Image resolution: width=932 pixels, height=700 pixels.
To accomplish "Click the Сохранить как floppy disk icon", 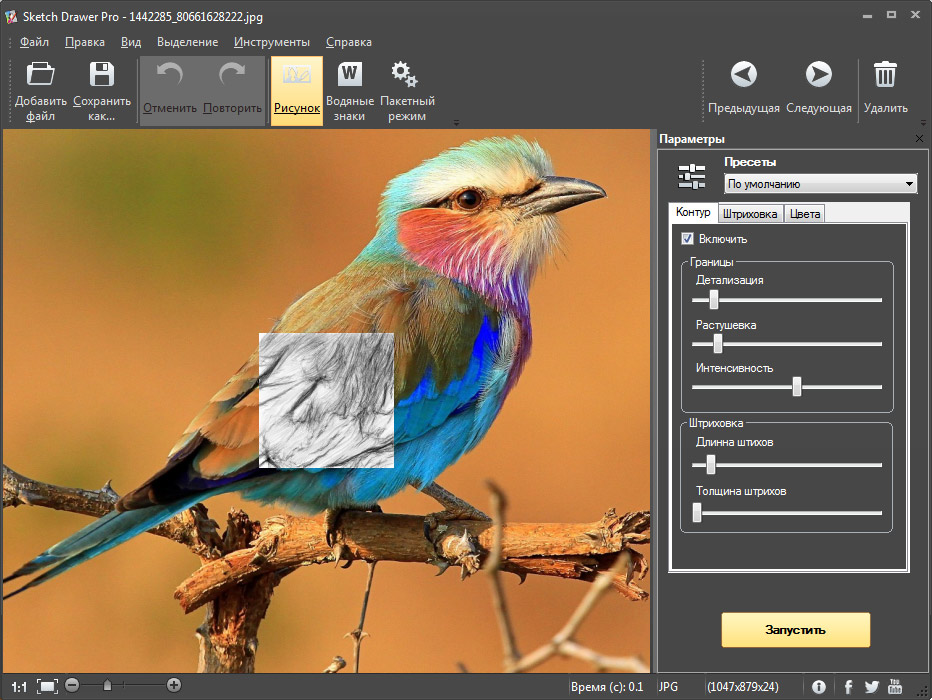I will [x=101, y=75].
